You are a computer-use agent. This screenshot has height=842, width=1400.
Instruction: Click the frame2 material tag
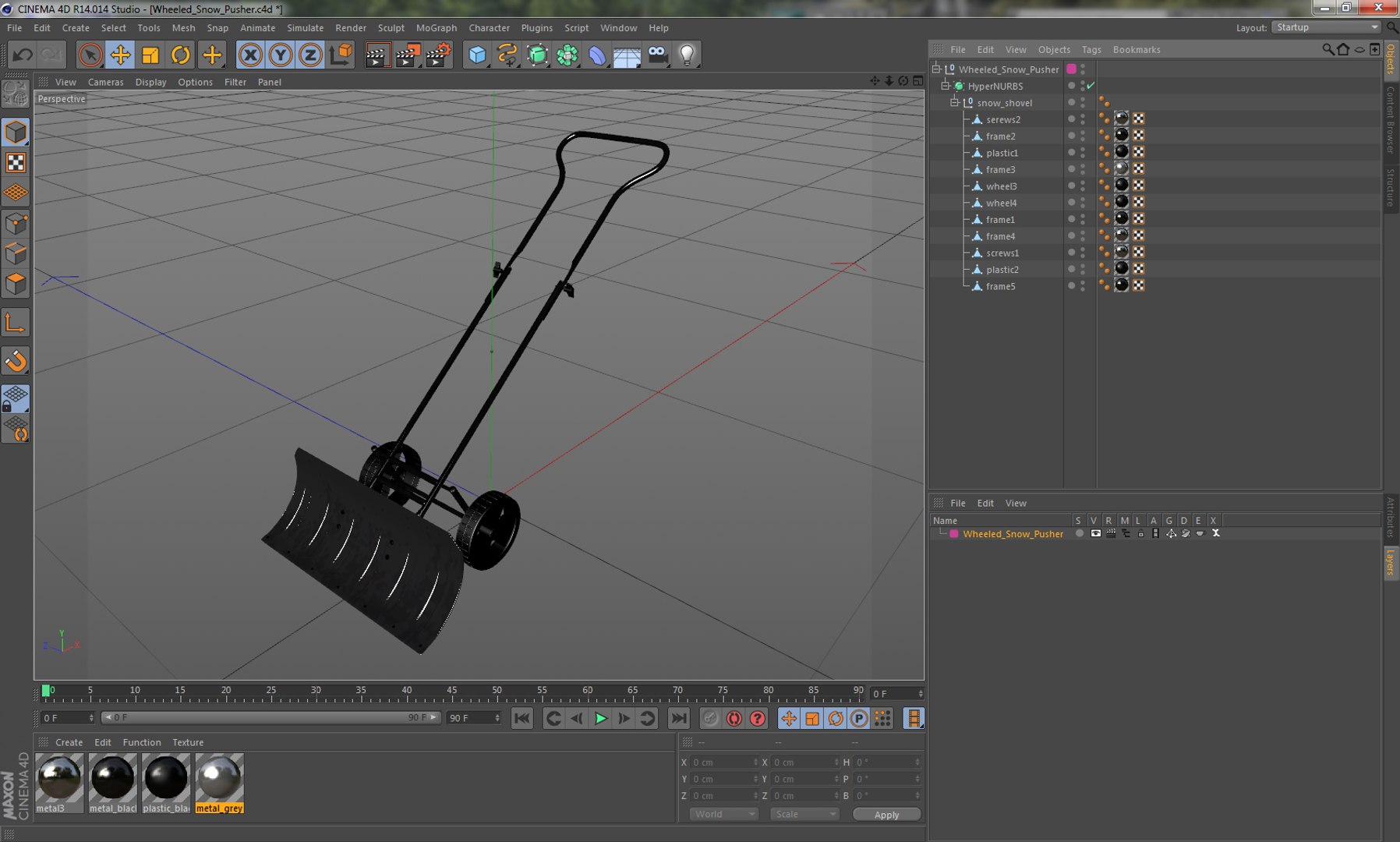(1121, 135)
